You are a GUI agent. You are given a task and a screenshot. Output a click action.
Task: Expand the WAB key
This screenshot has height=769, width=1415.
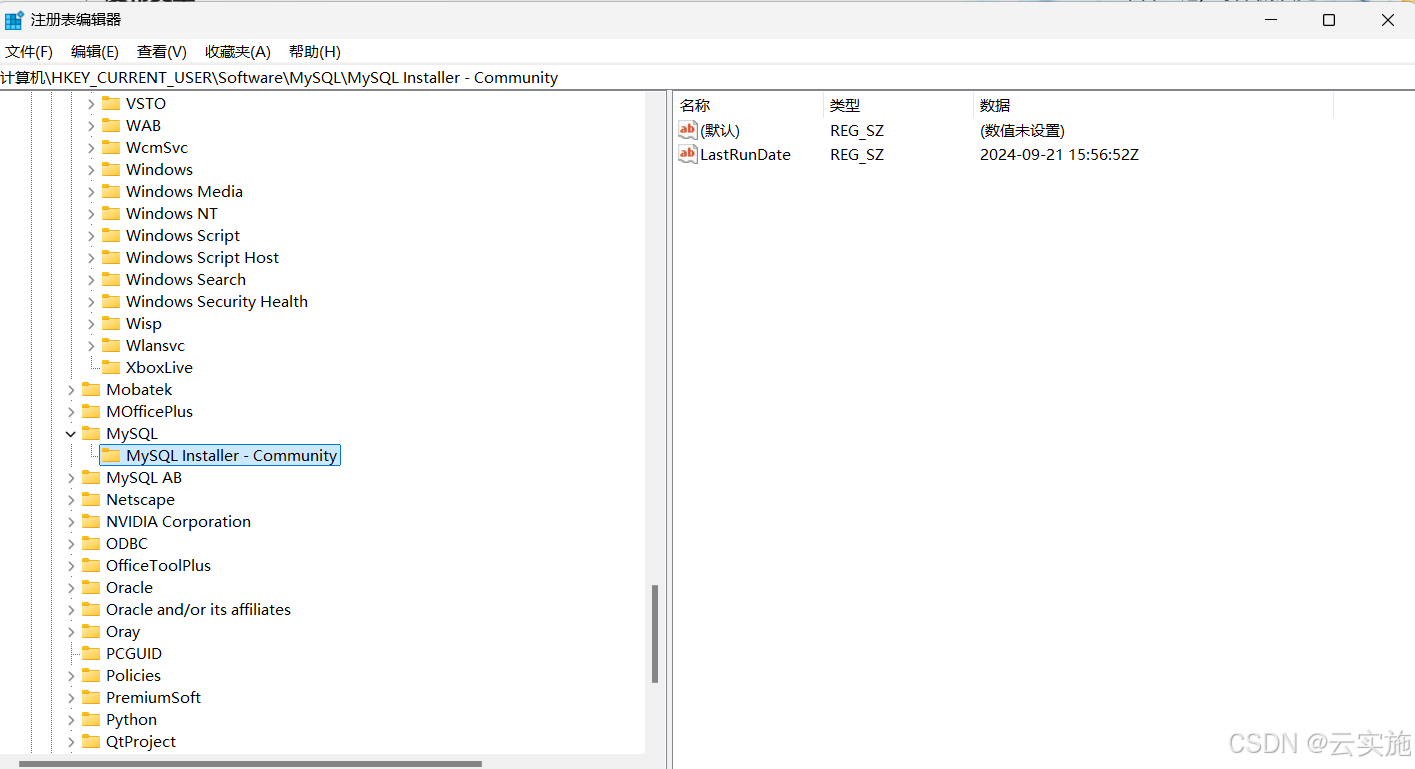91,126
